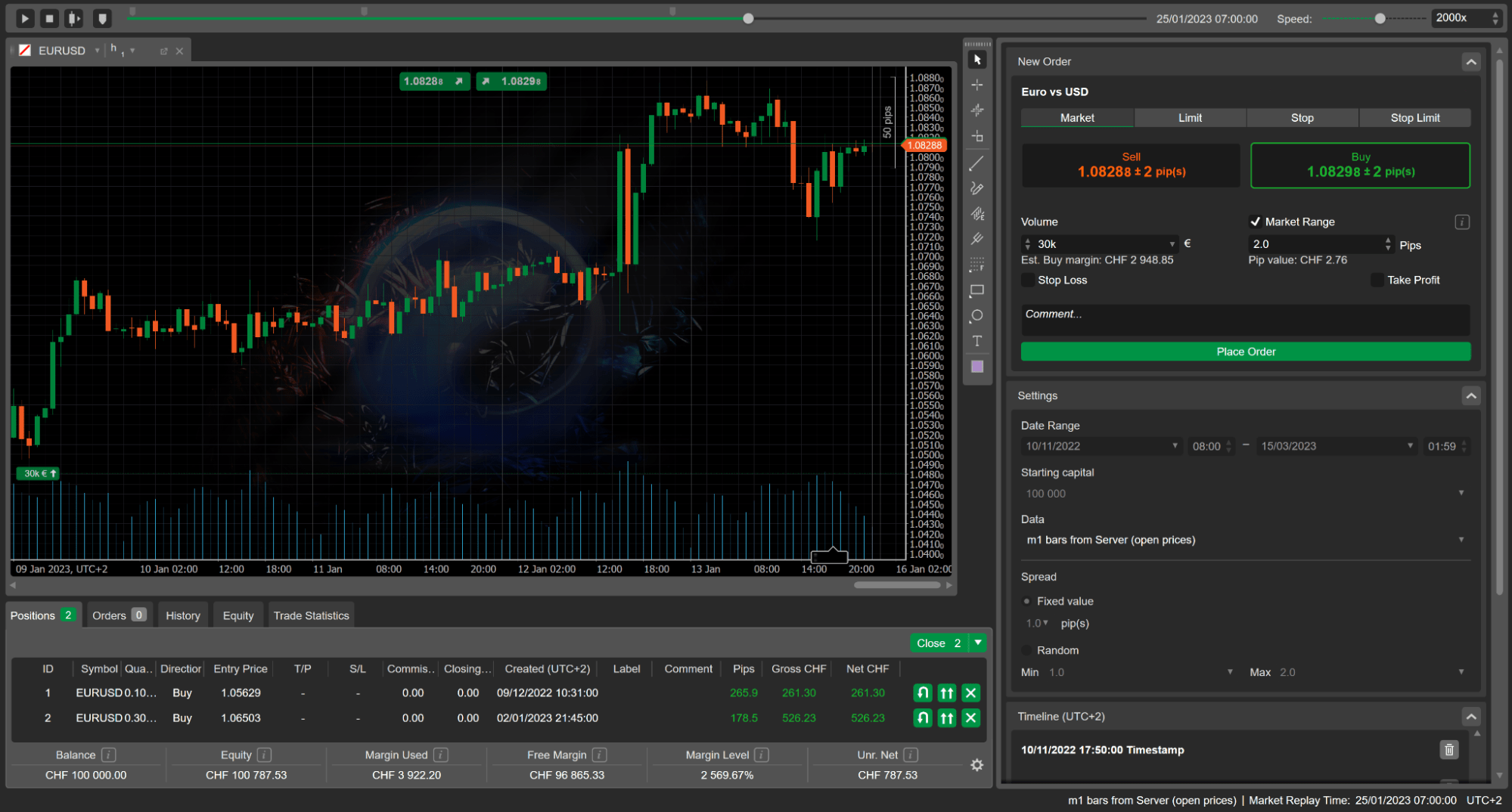Pick the pencil freehand drawing tool
Image resolution: width=1512 pixels, height=812 pixels.
point(977,188)
